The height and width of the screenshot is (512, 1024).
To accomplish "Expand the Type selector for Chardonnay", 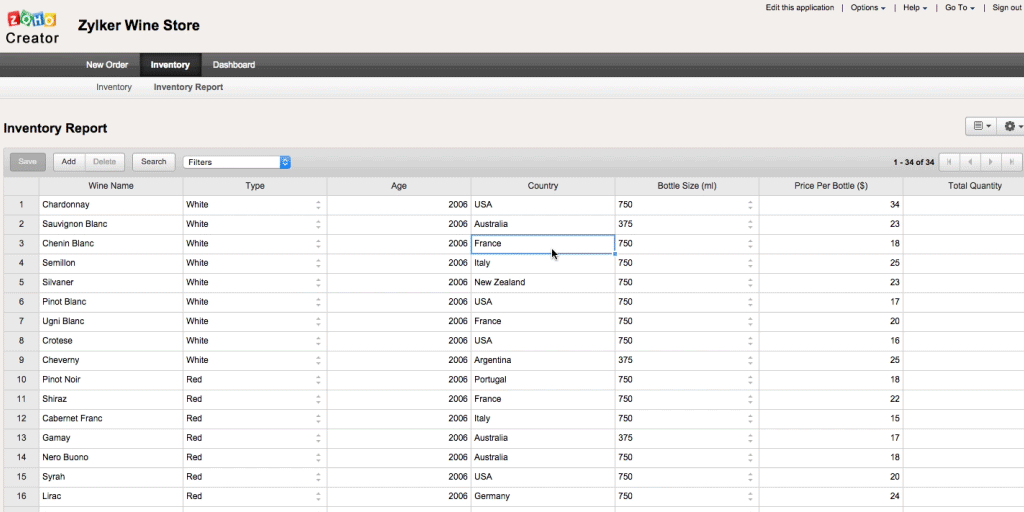I will [x=318, y=204].
